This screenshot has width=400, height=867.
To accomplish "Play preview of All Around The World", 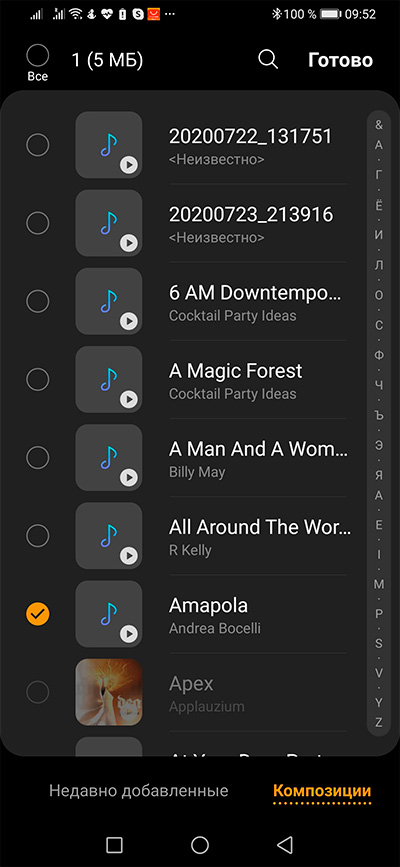I will tap(129, 555).
